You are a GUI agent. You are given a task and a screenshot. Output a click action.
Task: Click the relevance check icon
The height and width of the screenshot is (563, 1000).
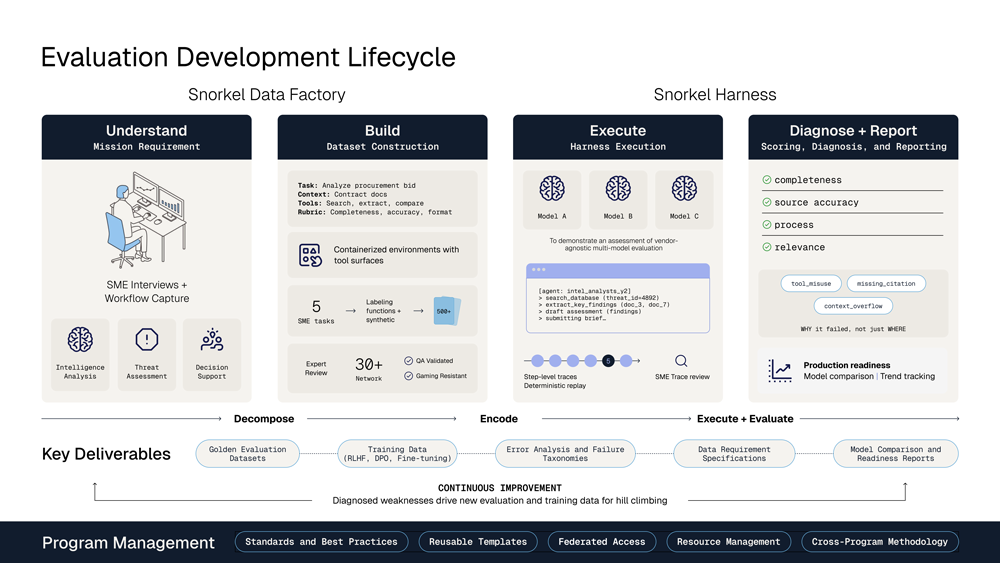point(767,247)
